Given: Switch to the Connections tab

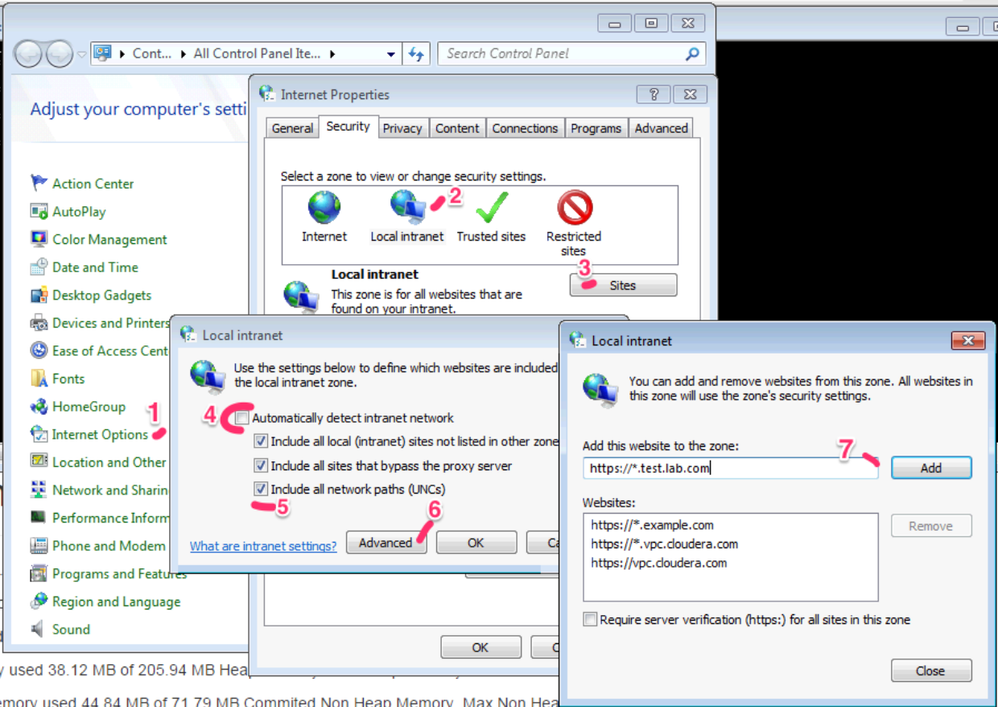Looking at the screenshot, I should point(524,129).
